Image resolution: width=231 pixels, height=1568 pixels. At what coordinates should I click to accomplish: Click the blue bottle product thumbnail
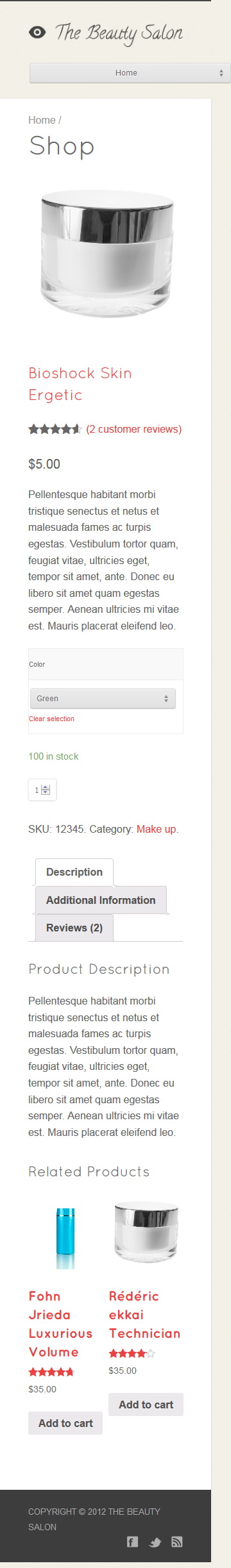pyautogui.click(x=65, y=1239)
